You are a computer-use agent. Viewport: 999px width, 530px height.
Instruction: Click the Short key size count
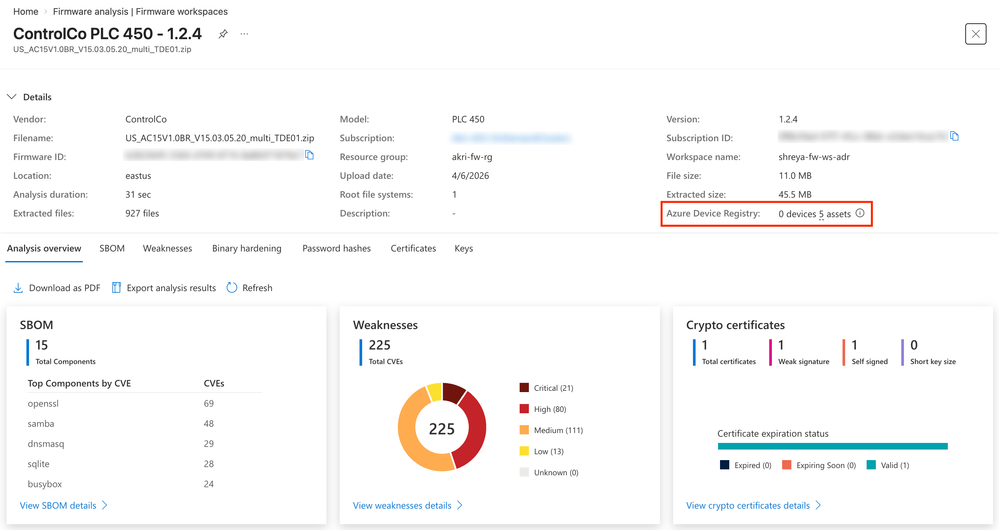tap(914, 345)
